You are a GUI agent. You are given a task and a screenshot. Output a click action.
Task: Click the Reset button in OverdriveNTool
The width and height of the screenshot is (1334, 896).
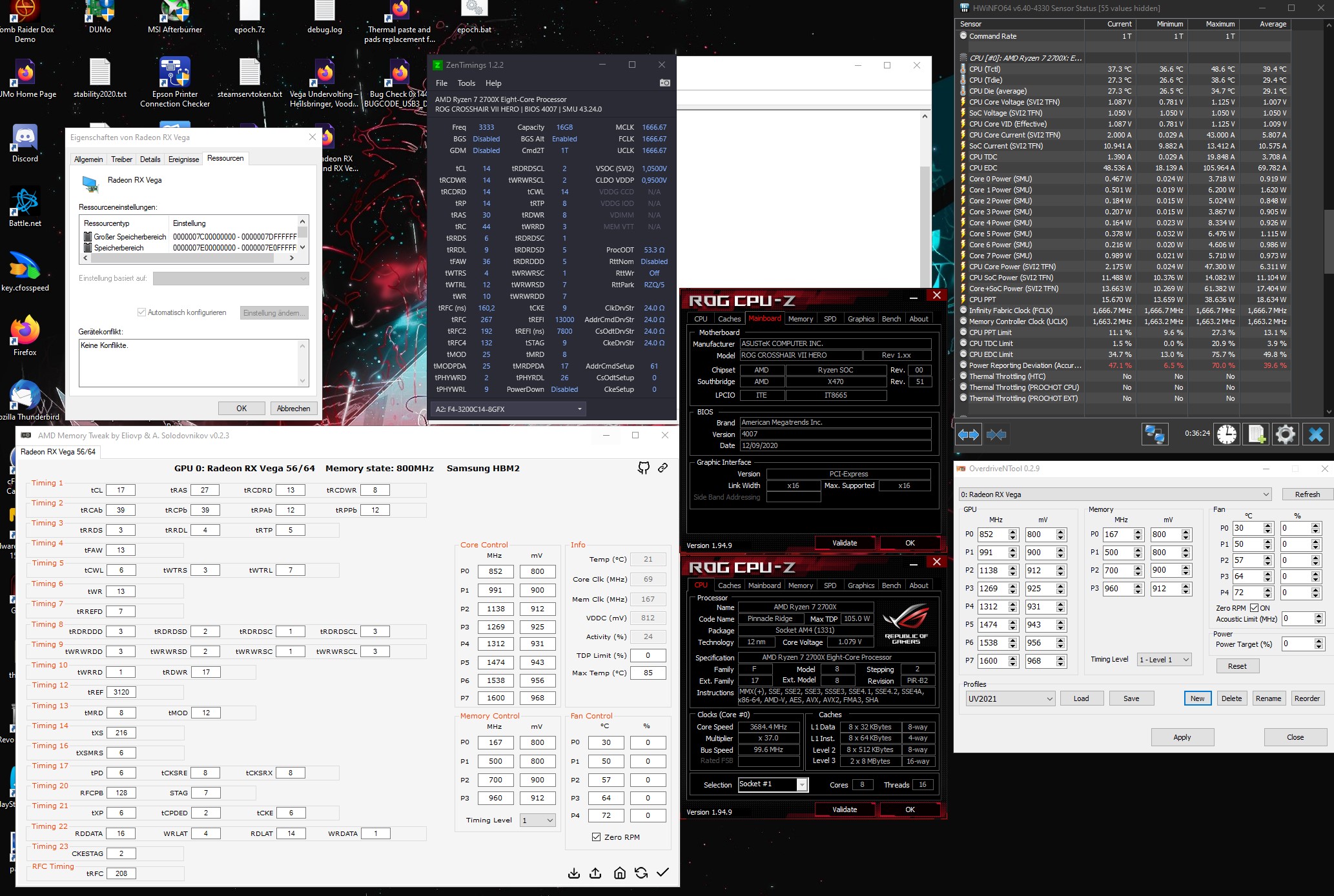1237,666
